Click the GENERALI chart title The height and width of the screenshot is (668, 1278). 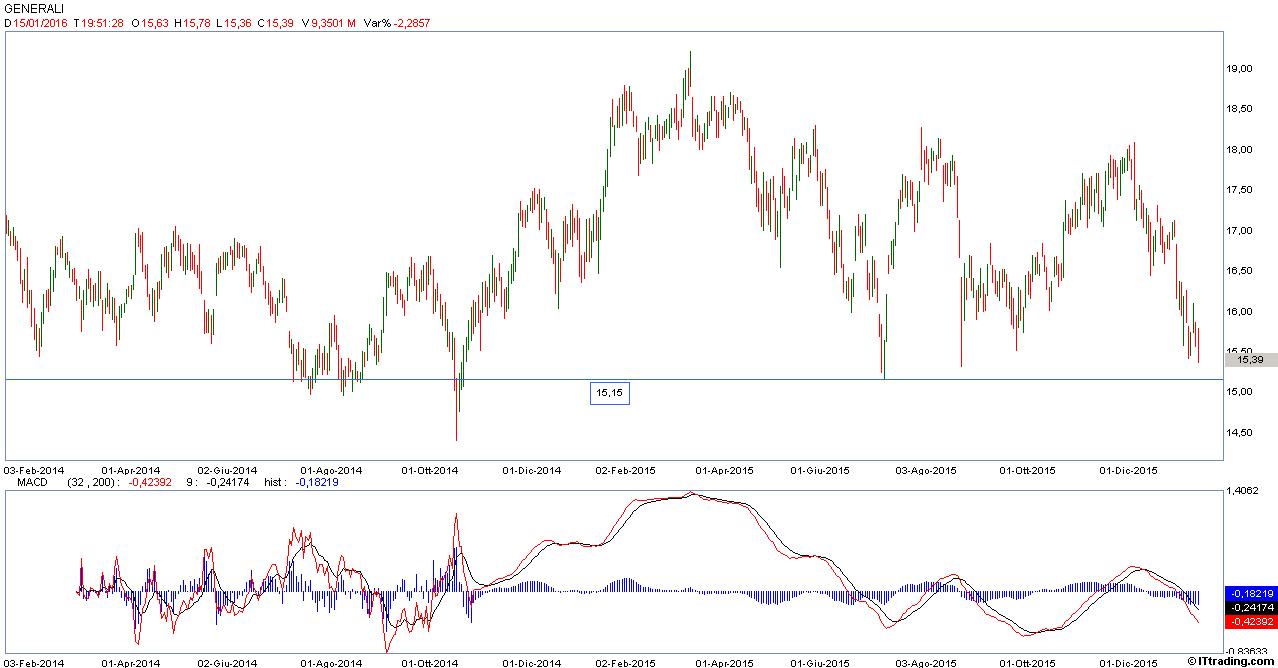click(34, 8)
